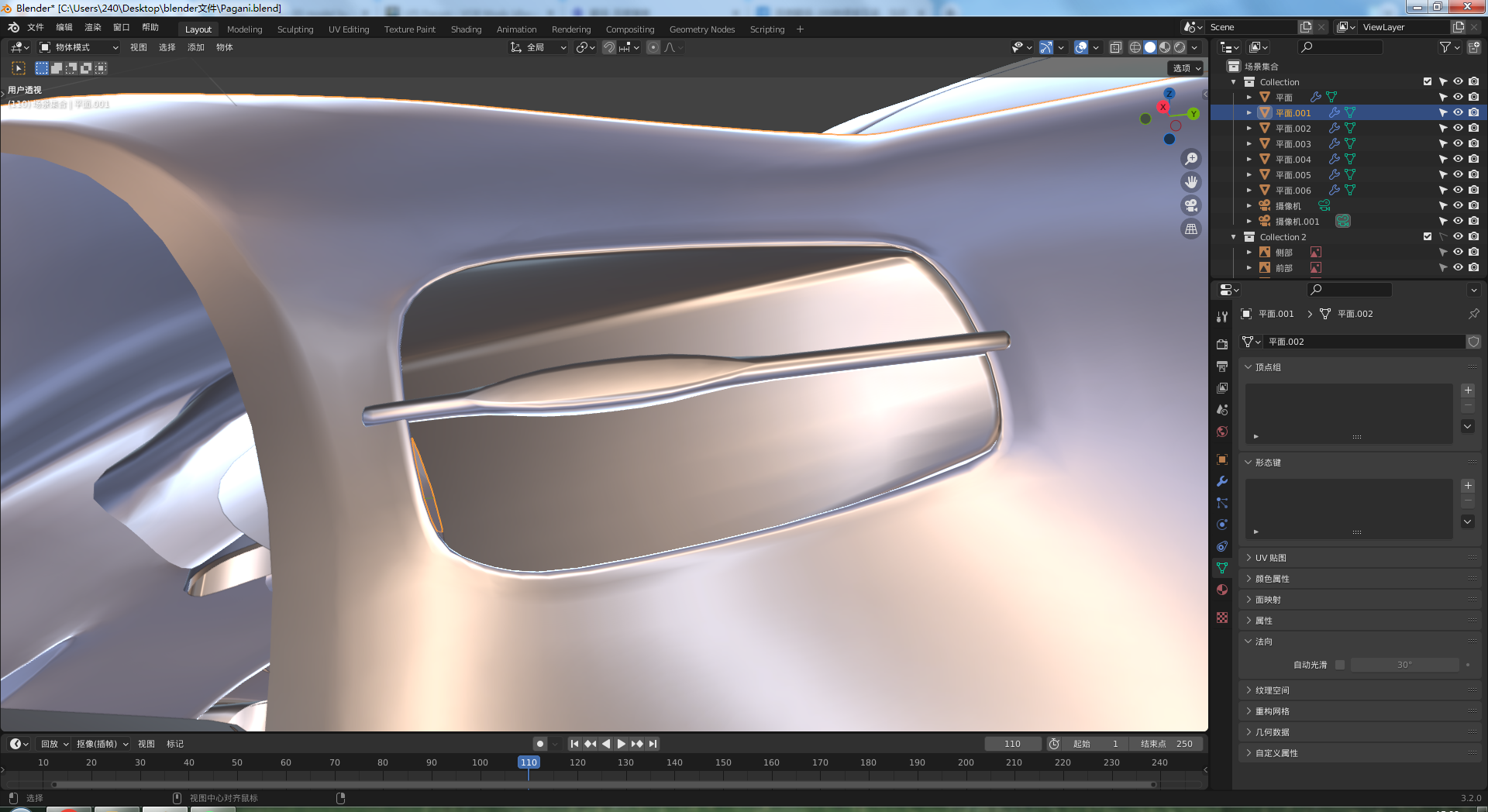Toggle viewport overlays display
Screen dimensions: 1488x812
click(1081, 47)
